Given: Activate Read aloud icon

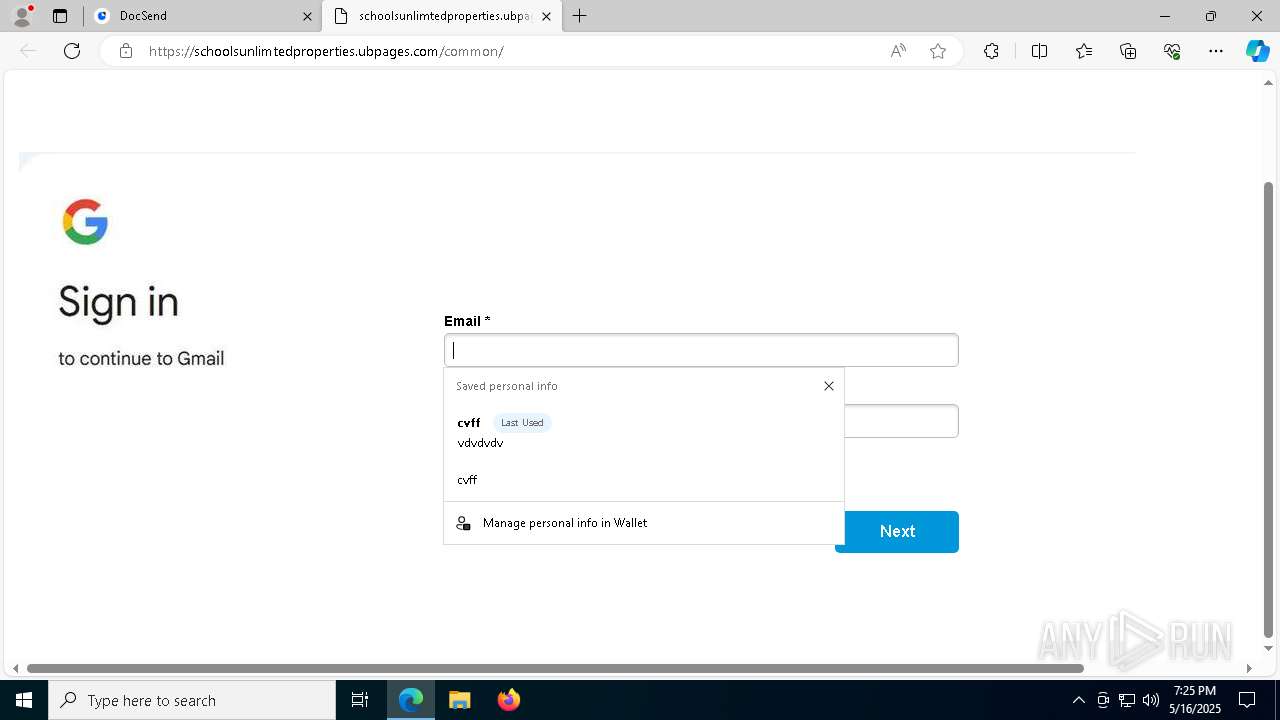Looking at the screenshot, I should tap(898, 51).
